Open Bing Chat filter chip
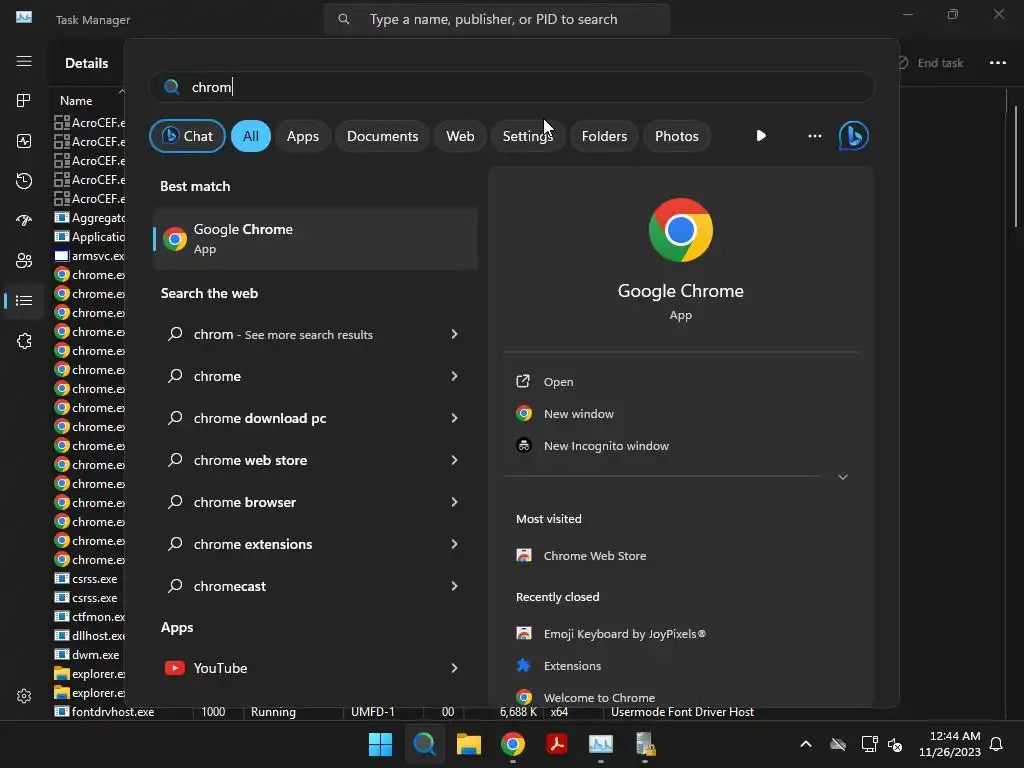The width and height of the screenshot is (1024, 768). point(187,136)
